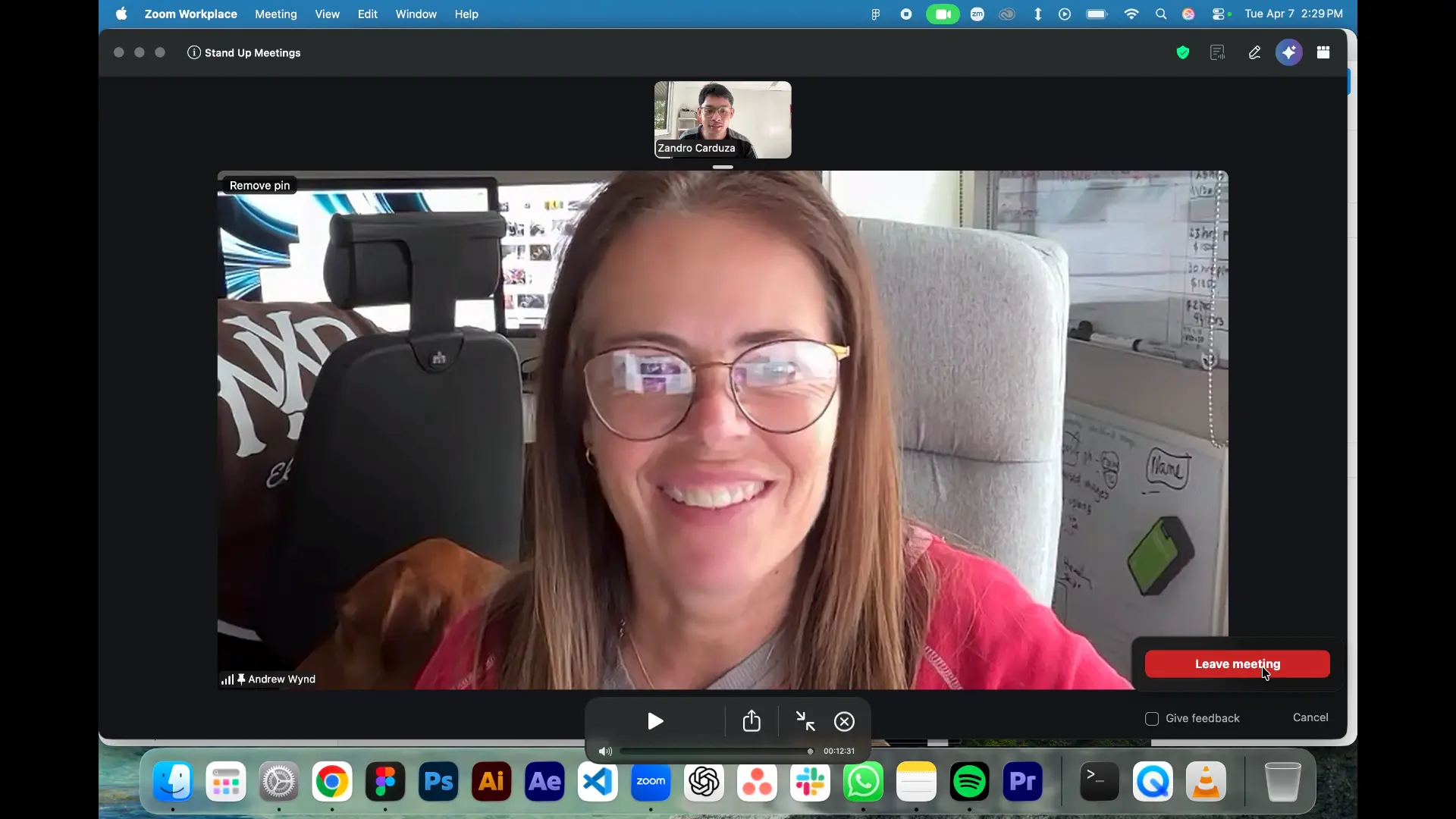Select Zandro Carduza's video thumbnail
The image size is (1456, 819).
click(x=723, y=120)
